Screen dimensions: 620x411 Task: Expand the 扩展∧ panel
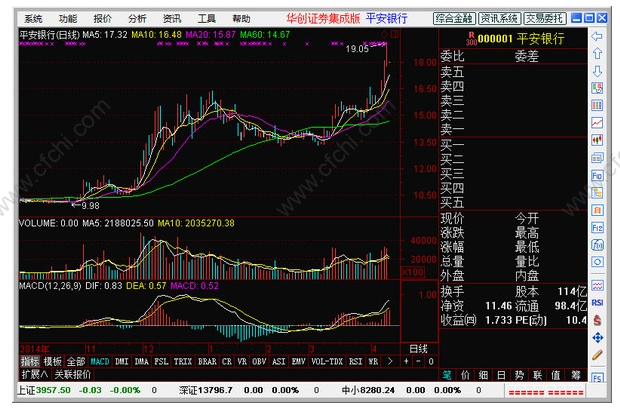(35, 374)
